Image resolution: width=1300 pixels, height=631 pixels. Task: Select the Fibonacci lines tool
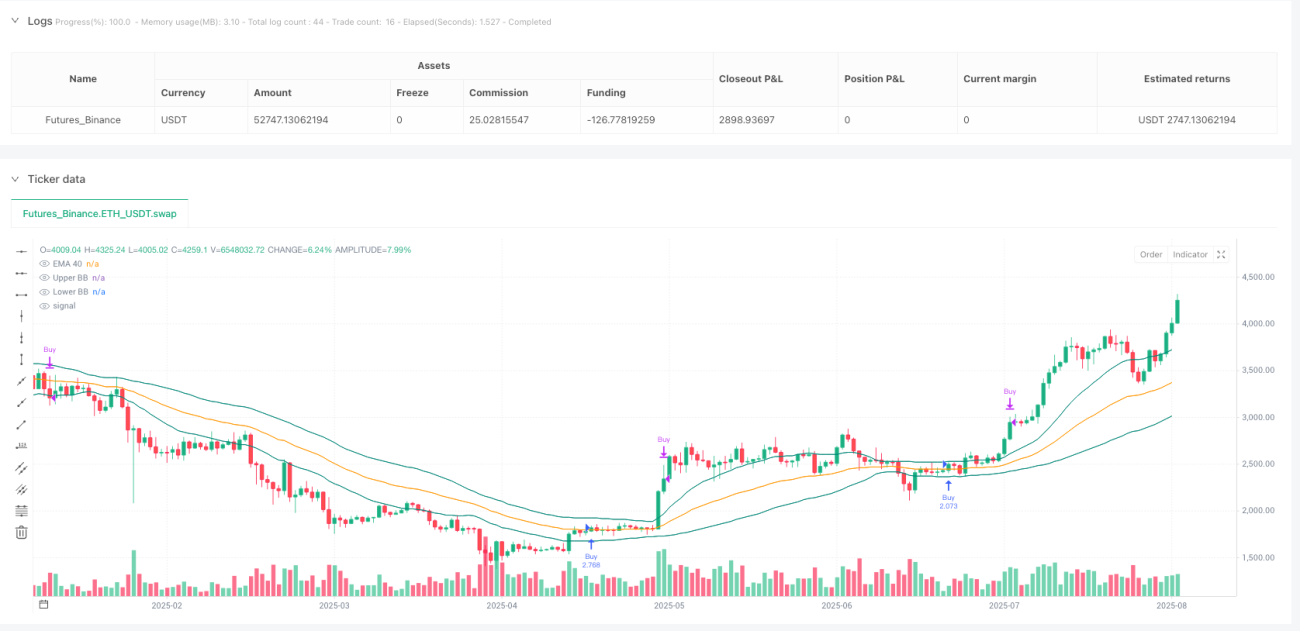click(x=21, y=511)
